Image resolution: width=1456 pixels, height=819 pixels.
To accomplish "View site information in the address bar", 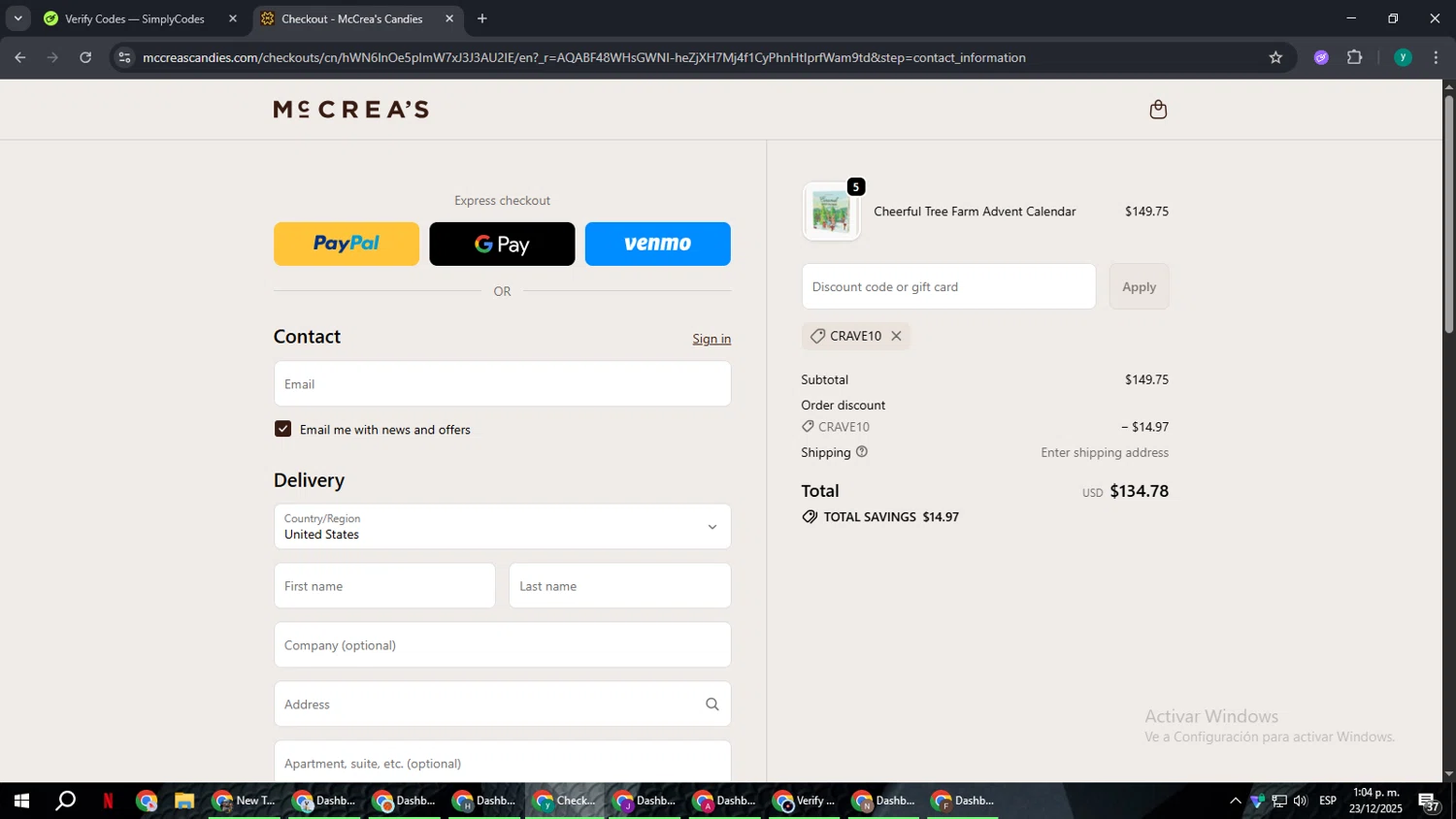I will [124, 57].
